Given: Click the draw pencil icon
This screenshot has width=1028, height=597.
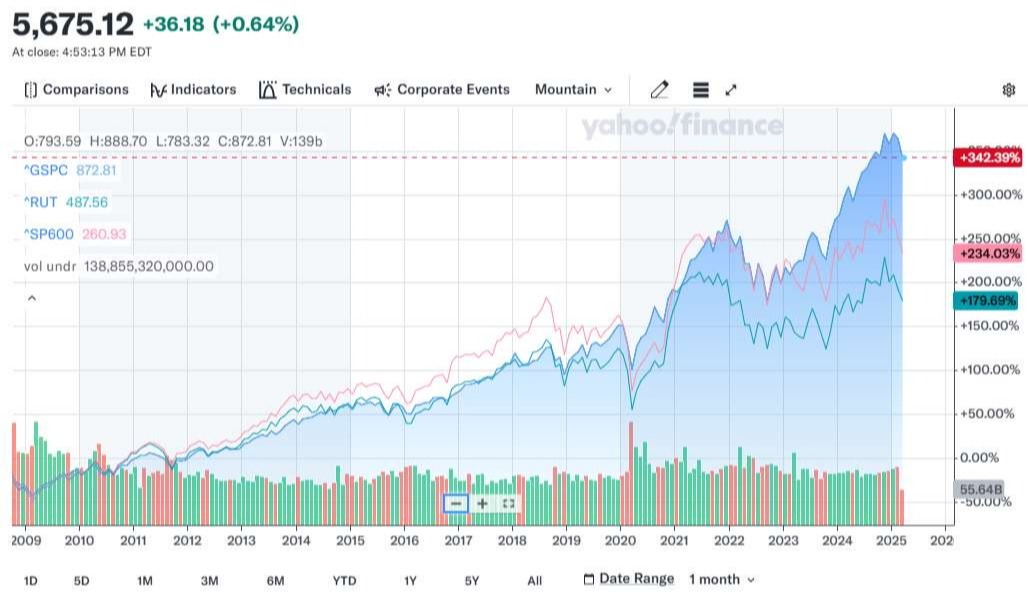Looking at the screenshot, I should point(659,90).
